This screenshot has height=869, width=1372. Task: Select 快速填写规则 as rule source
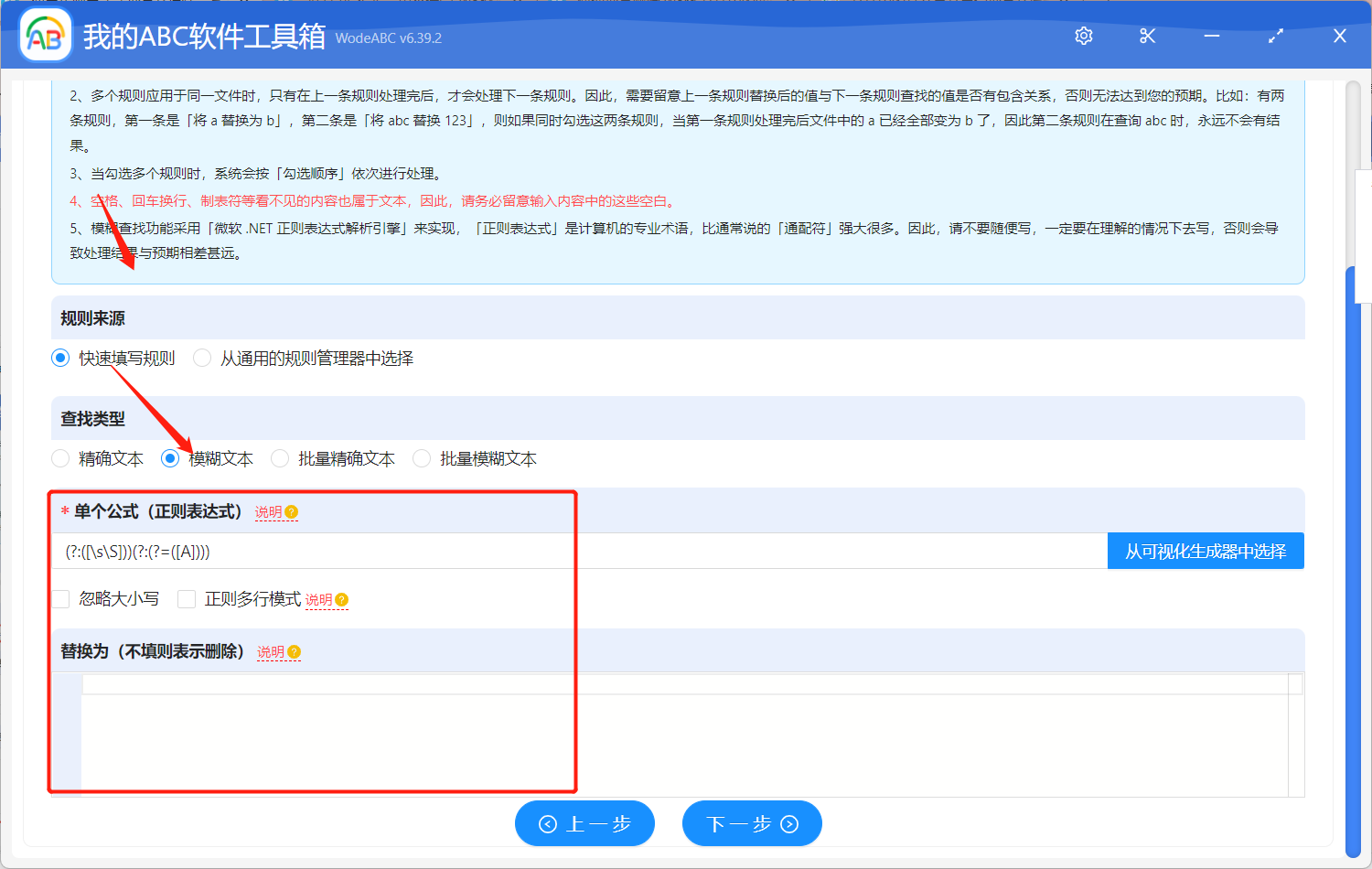[x=59, y=358]
